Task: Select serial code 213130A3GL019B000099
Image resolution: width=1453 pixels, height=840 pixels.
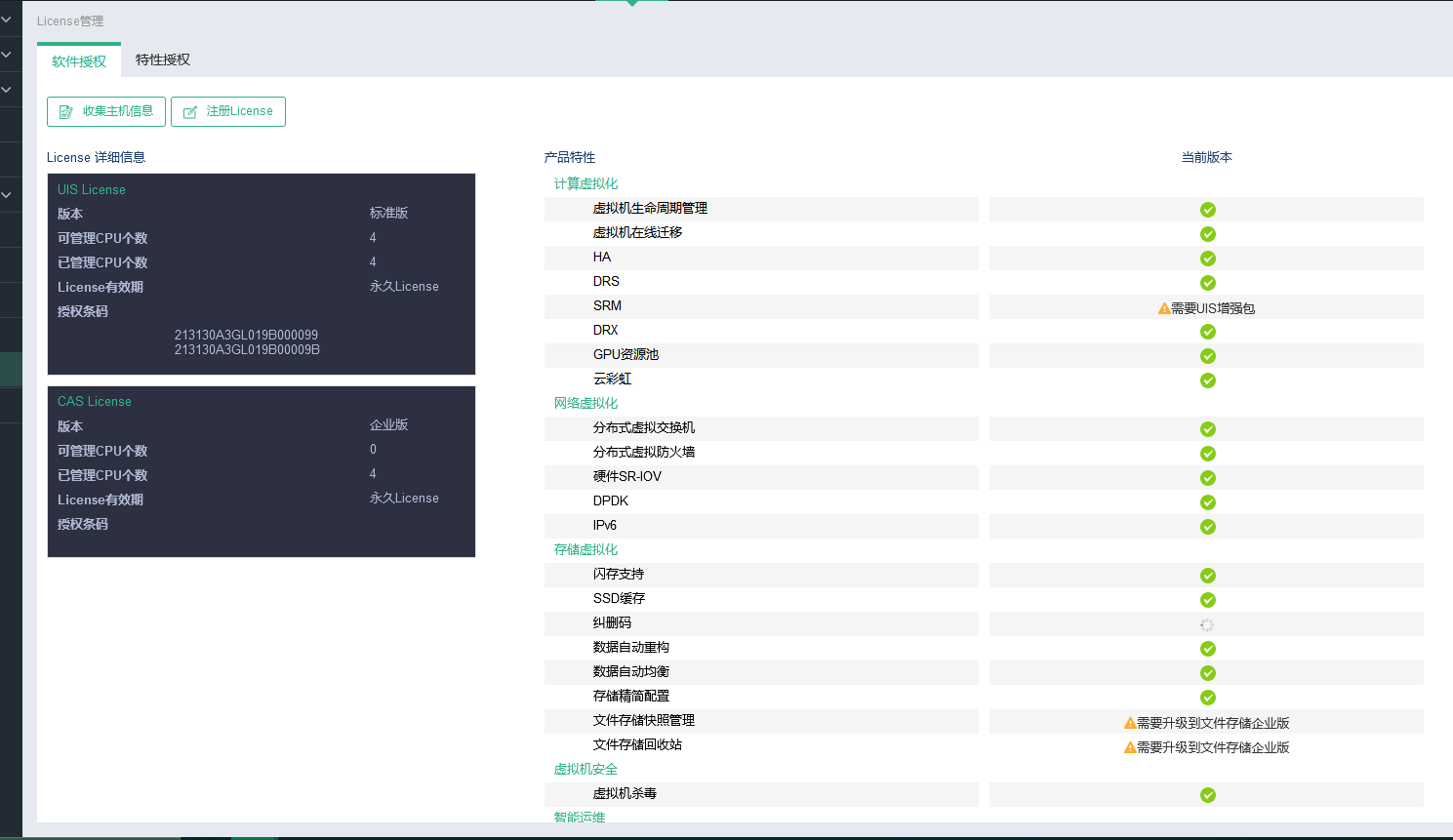Action: [x=246, y=335]
